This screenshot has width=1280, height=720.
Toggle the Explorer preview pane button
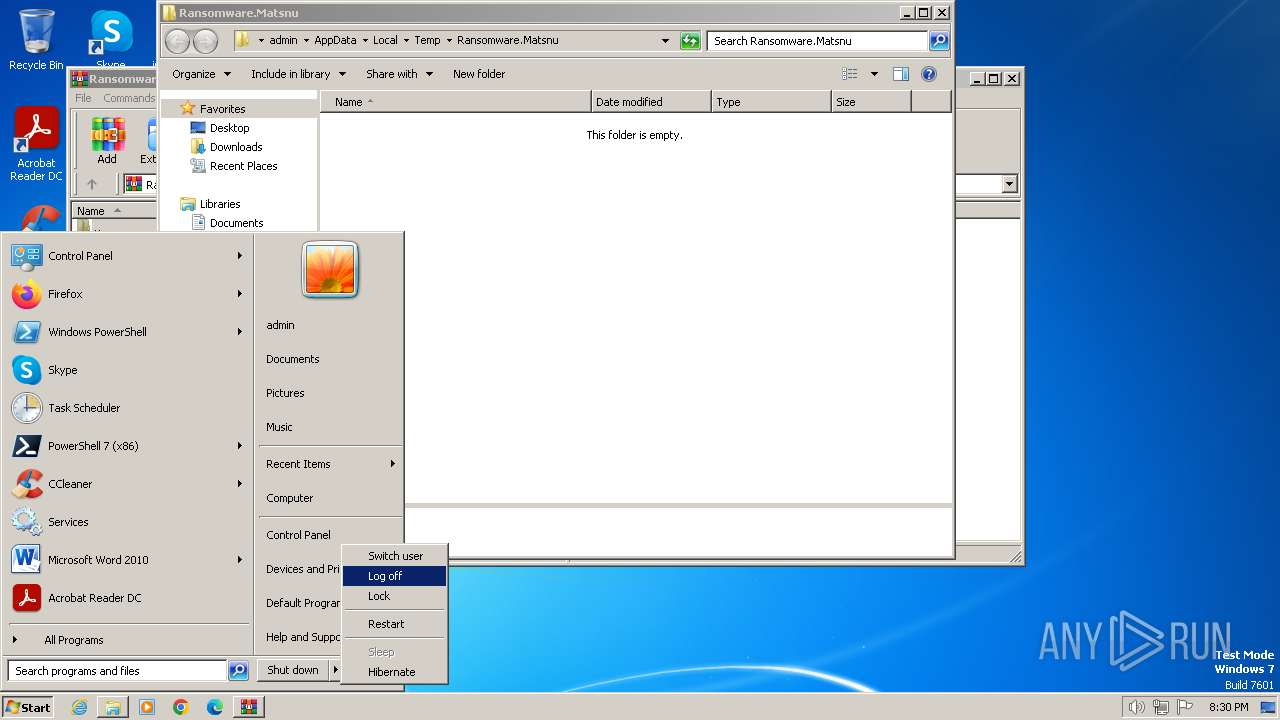point(901,74)
